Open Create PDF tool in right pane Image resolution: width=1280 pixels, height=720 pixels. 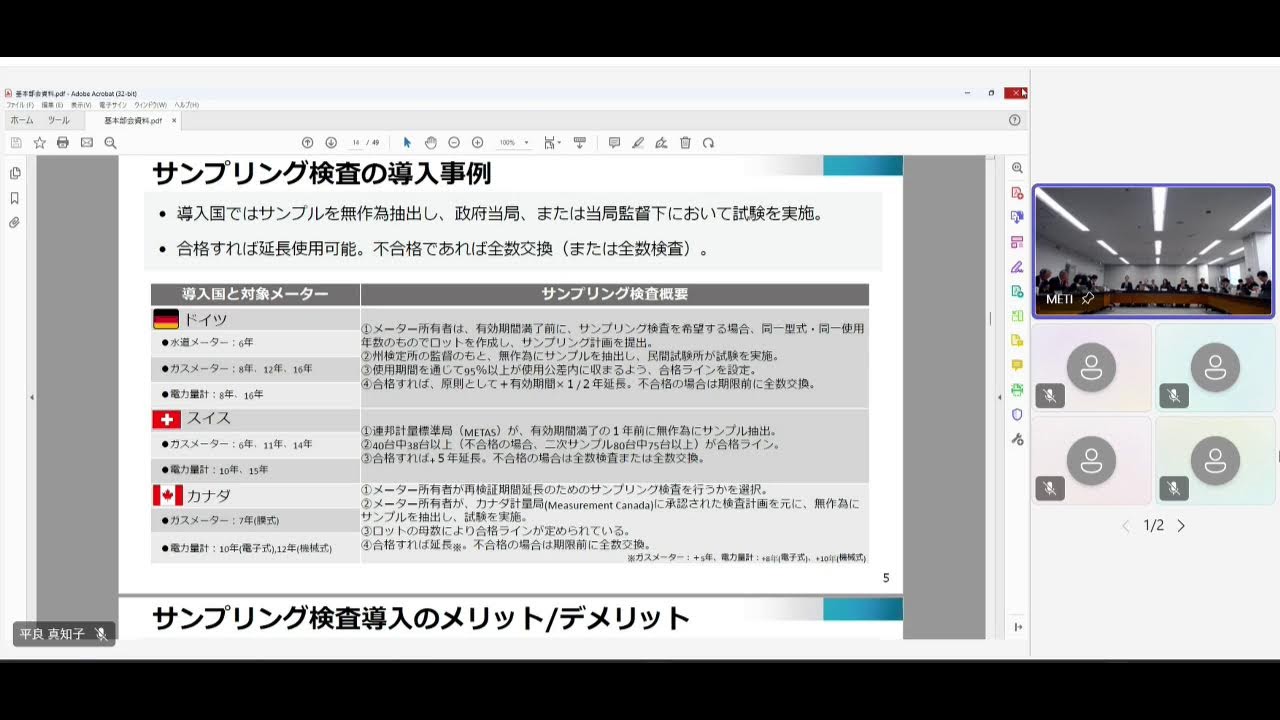coord(1017,193)
